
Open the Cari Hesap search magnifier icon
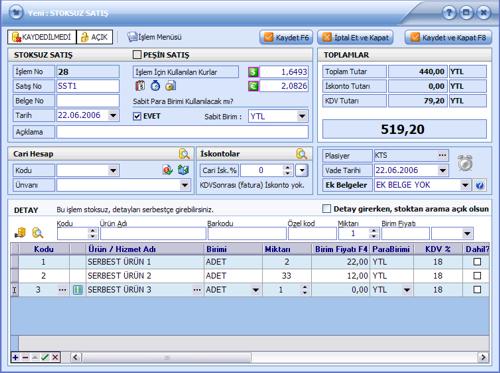[184, 154]
